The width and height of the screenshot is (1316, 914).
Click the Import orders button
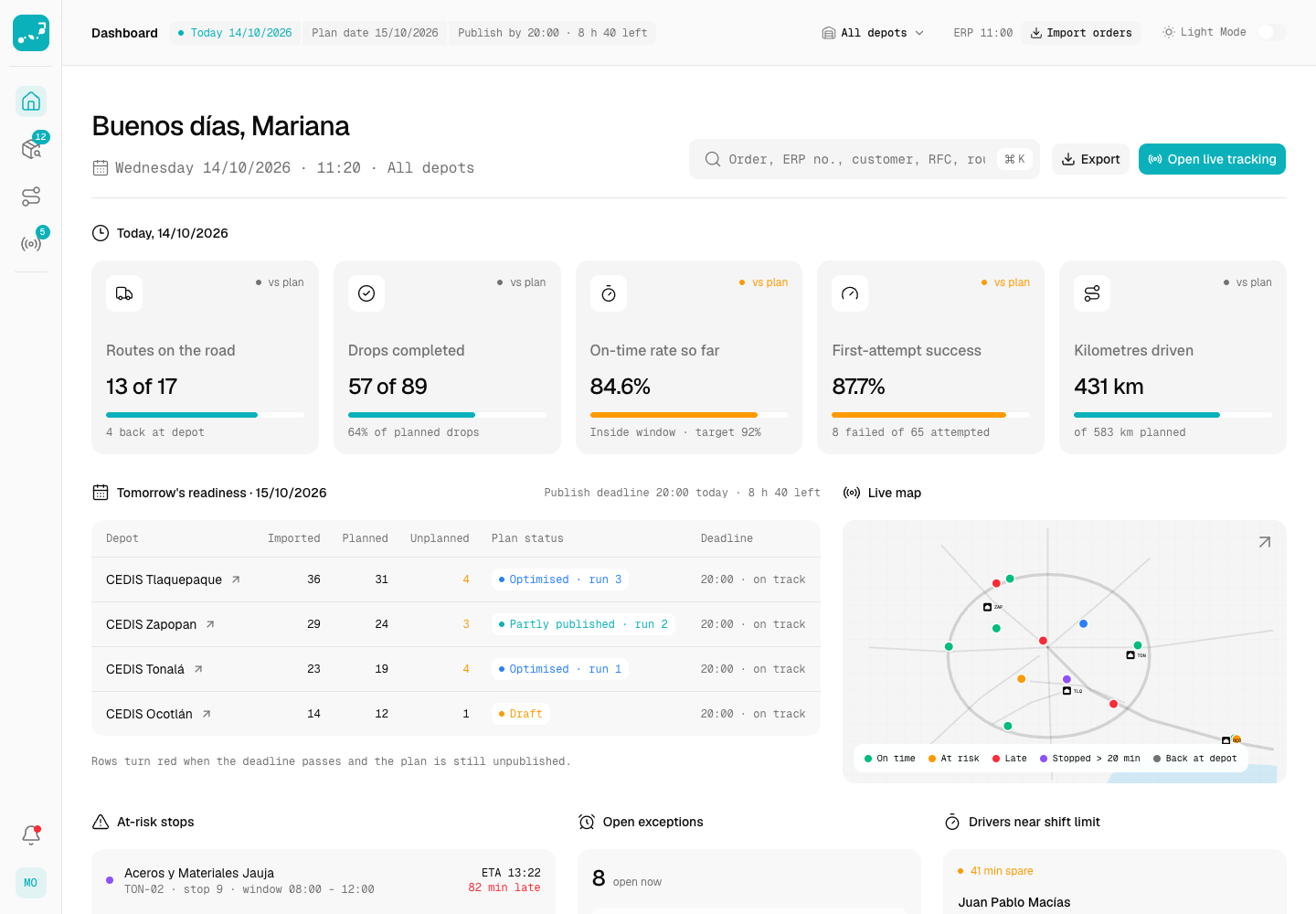tap(1081, 33)
